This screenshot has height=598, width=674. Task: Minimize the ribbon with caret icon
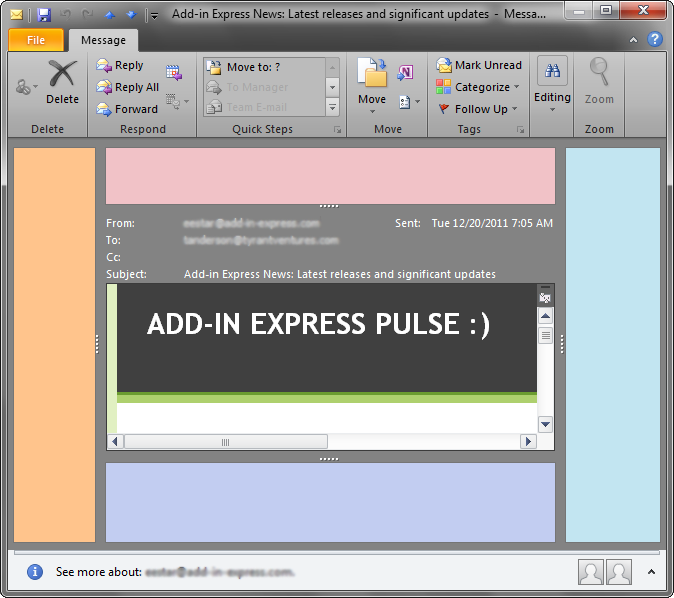coord(633,40)
